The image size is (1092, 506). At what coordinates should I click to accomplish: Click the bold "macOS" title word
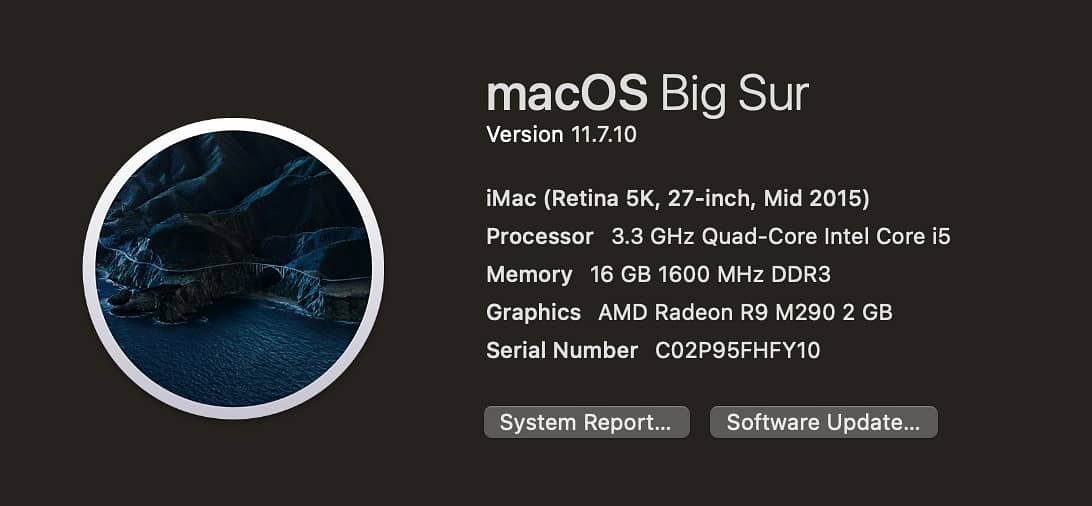567,94
